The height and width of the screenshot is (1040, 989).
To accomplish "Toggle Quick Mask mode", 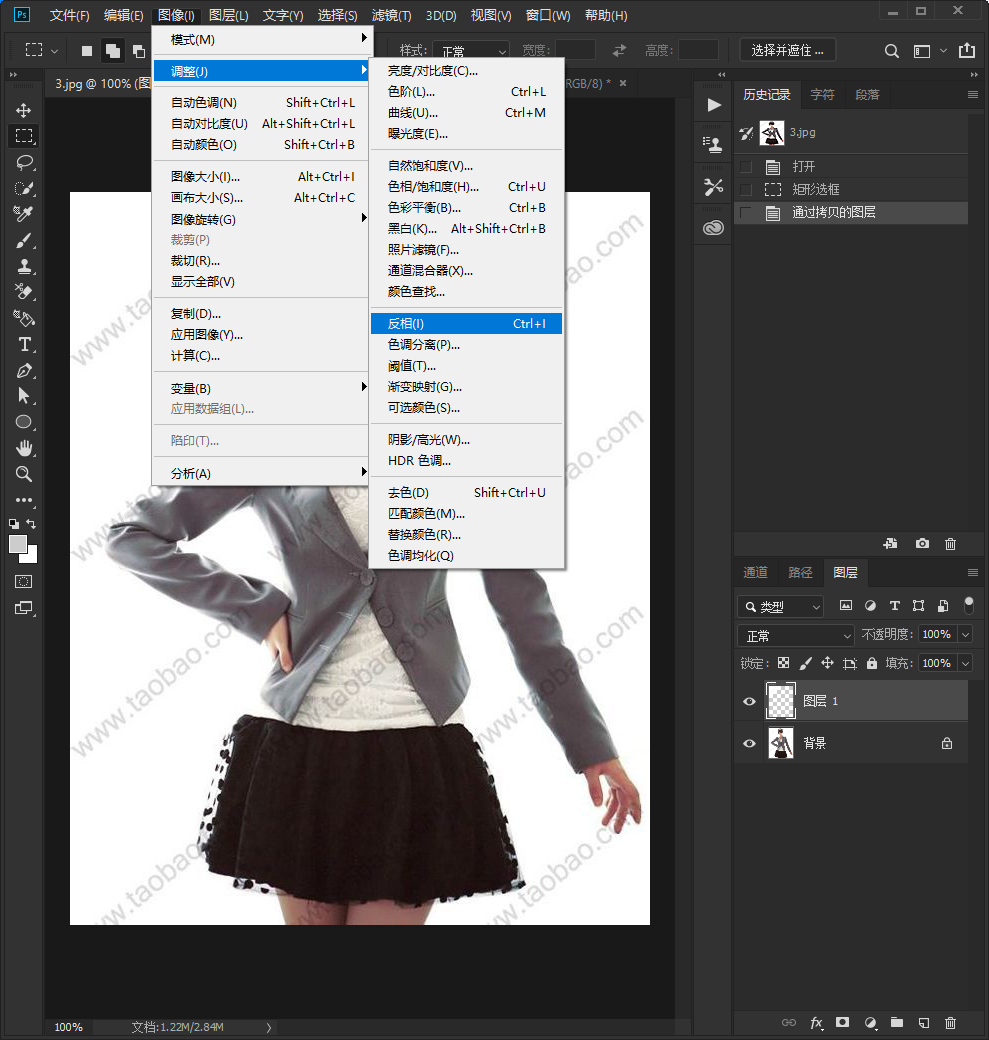I will point(24,582).
